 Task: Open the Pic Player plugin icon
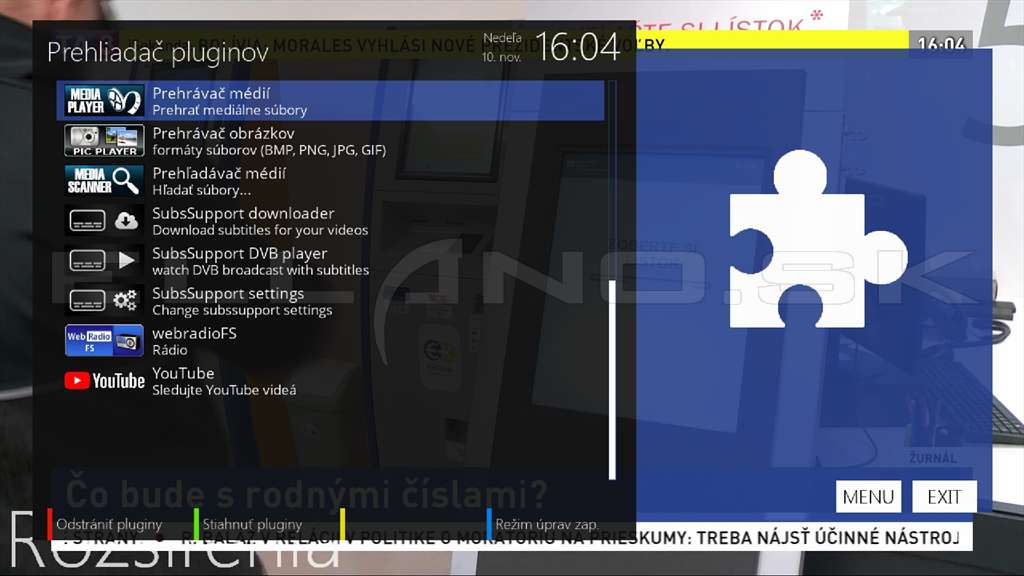tap(104, 141)
